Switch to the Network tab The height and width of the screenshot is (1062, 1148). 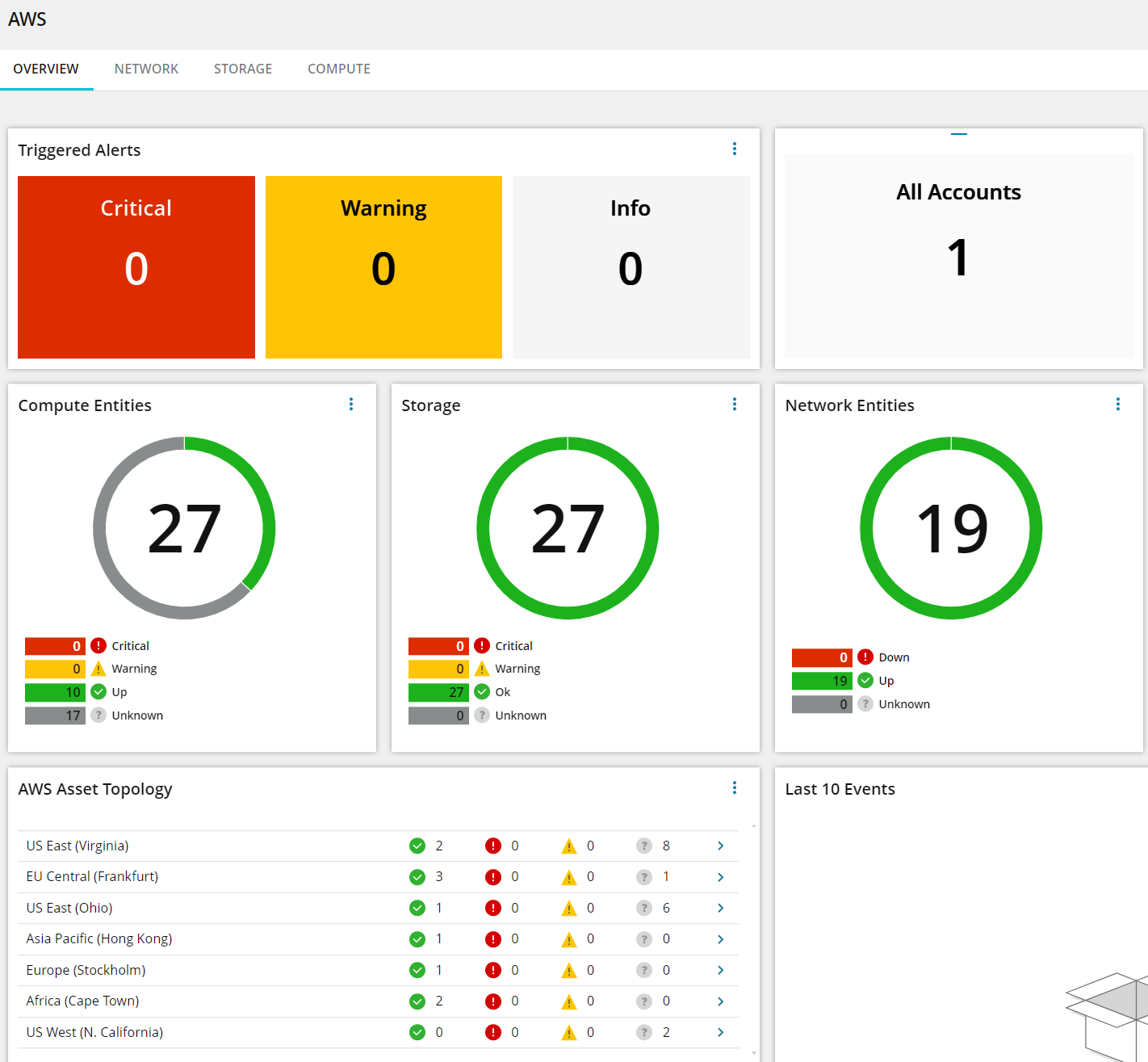[146, 69]
